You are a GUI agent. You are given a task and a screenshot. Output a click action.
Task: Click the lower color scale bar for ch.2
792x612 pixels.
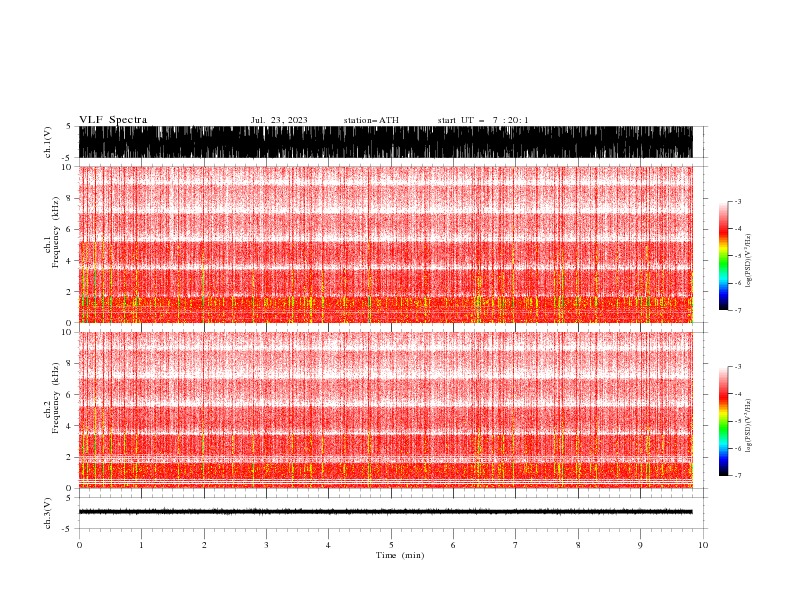[723, 421]
